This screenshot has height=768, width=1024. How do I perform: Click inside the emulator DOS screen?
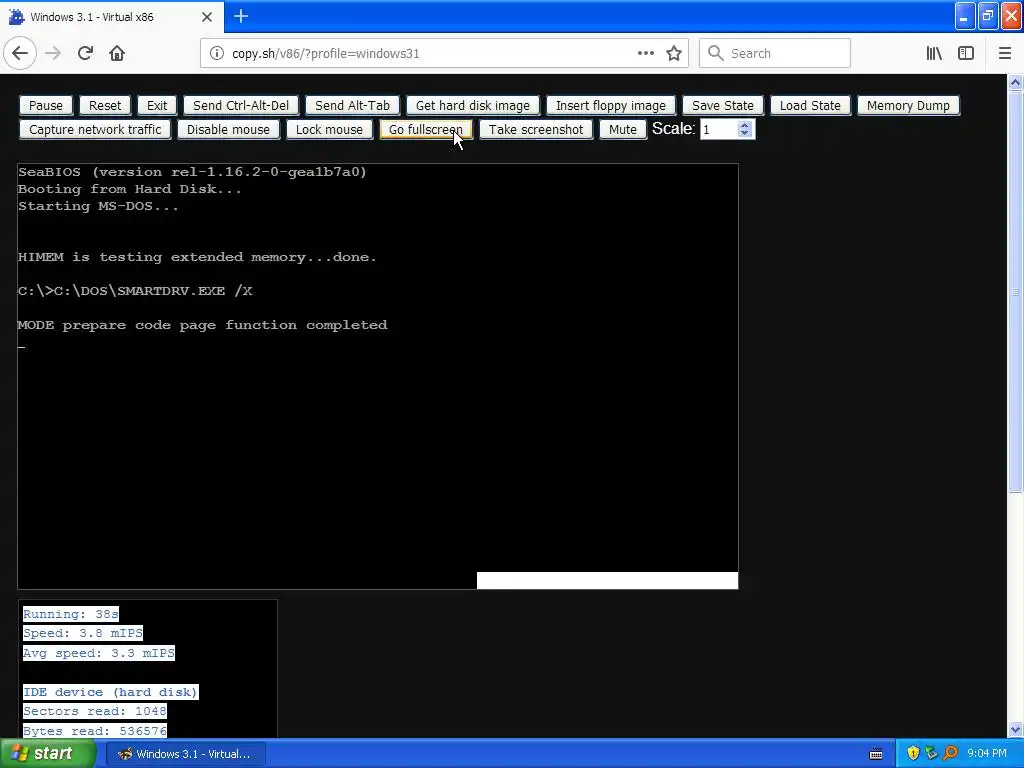point(378,376)
